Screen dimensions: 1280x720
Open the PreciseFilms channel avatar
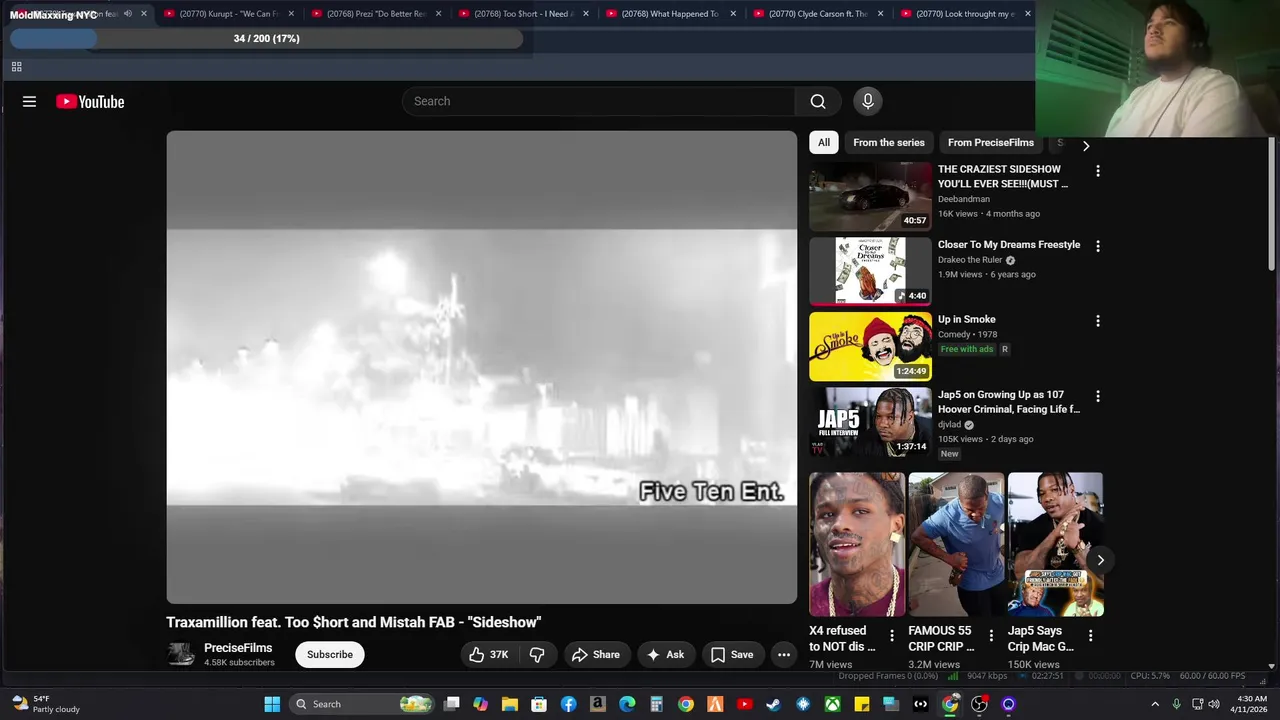(x=181, y=654)
